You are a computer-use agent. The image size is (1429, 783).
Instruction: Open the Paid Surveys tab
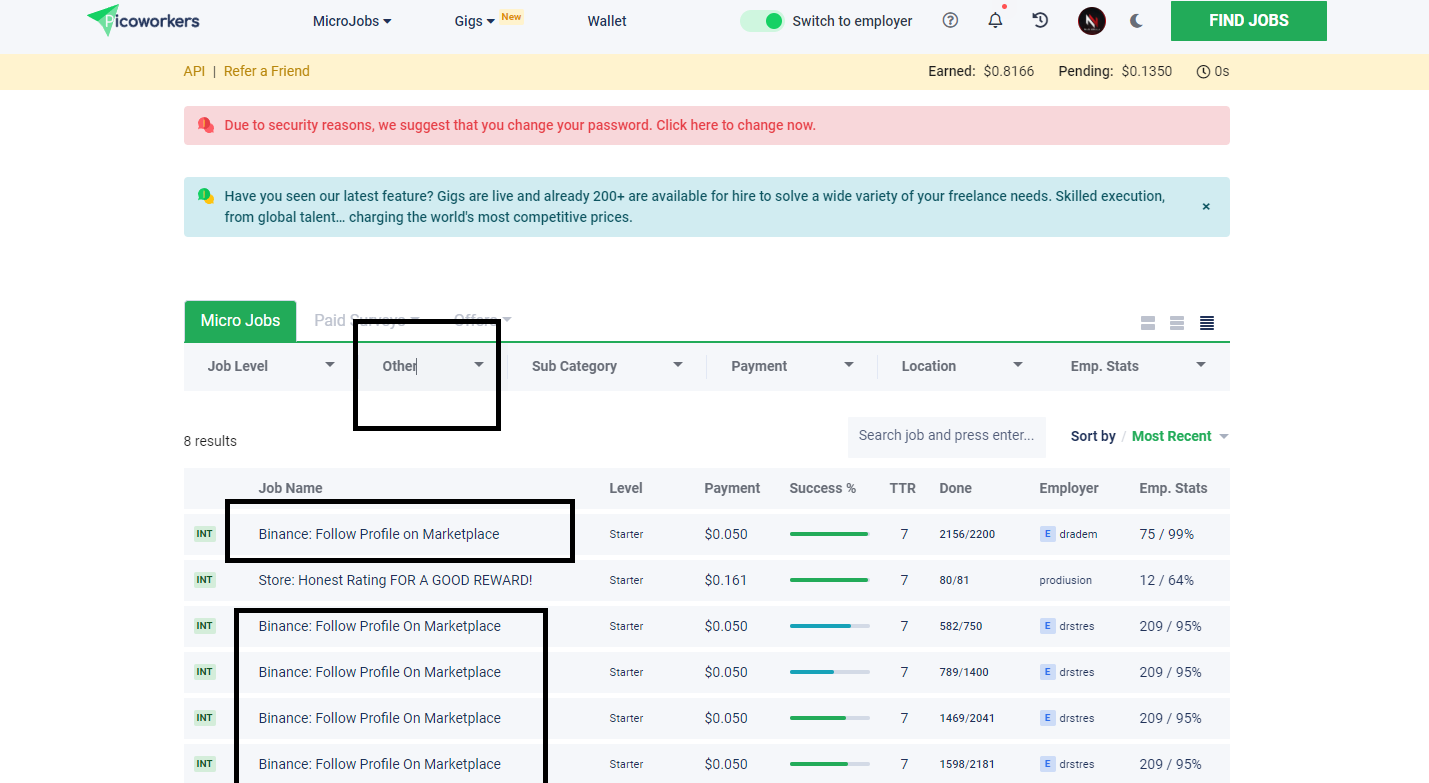click(366, 321)
